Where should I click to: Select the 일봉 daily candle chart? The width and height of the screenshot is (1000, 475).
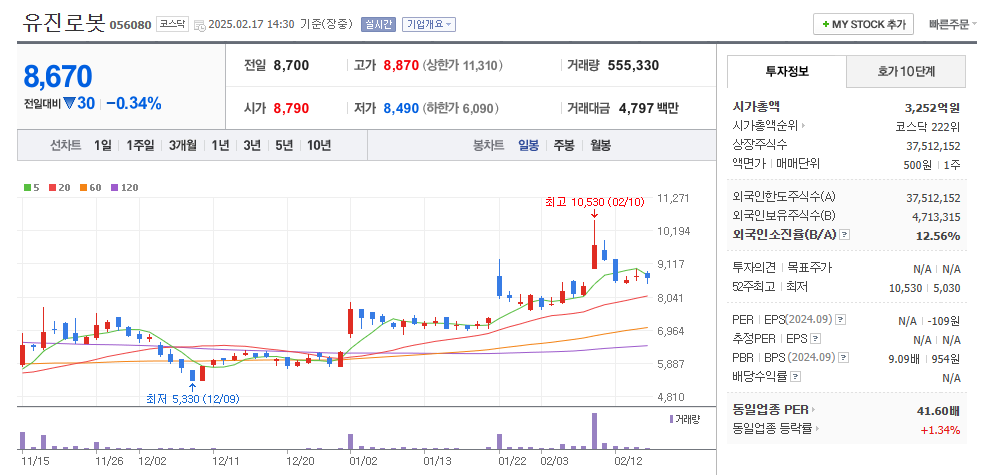click(529, 145)
